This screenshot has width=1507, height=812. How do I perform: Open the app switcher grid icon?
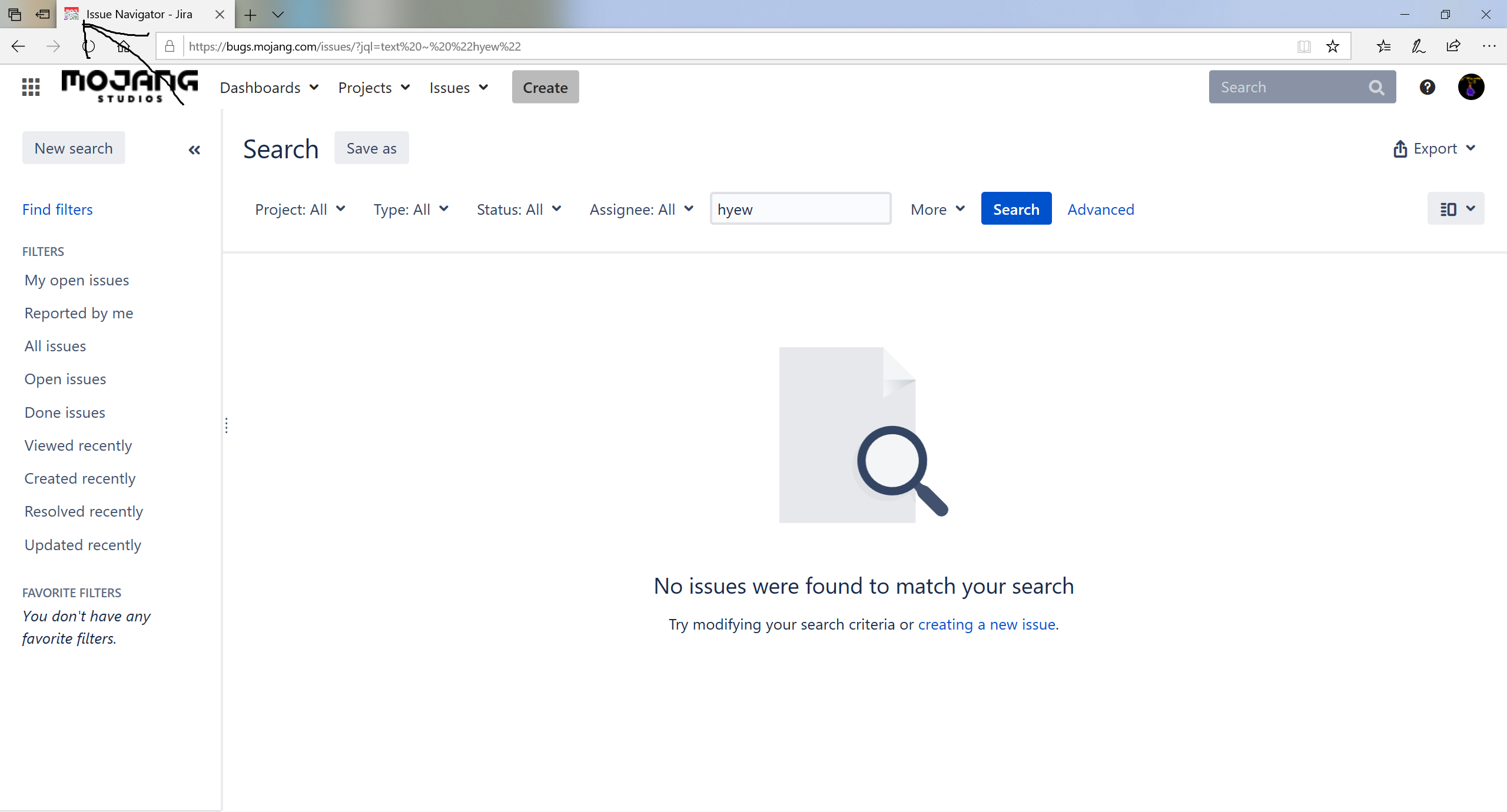31,87
